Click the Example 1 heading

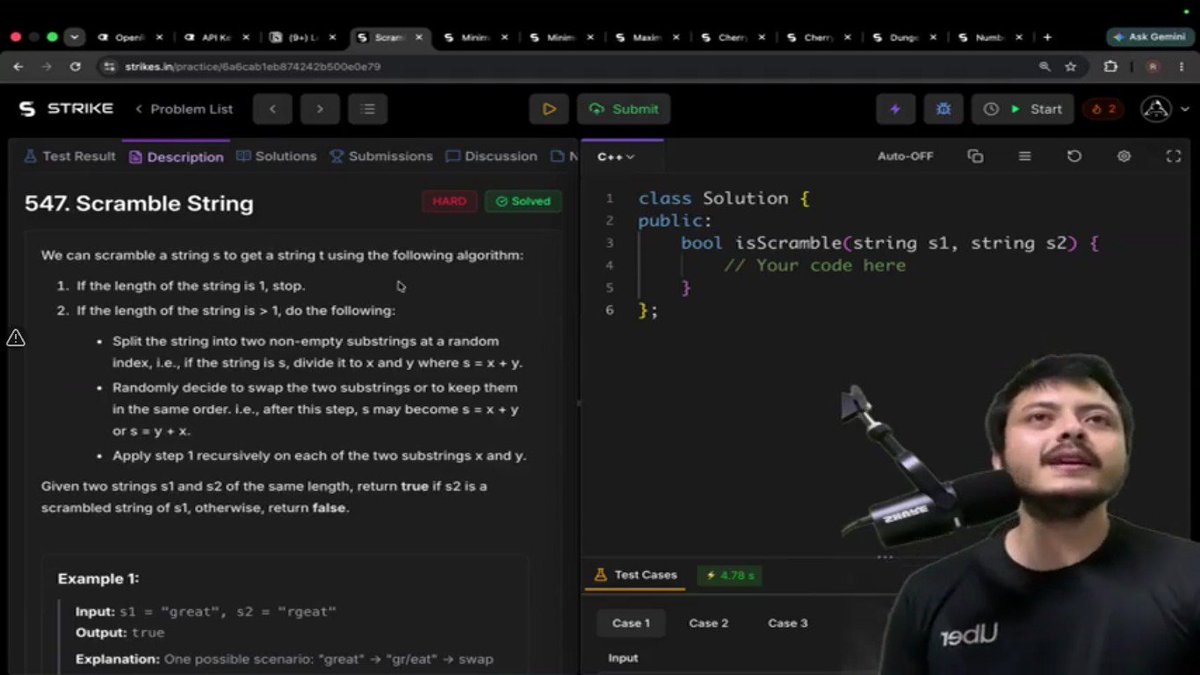[x=98, y=578]
